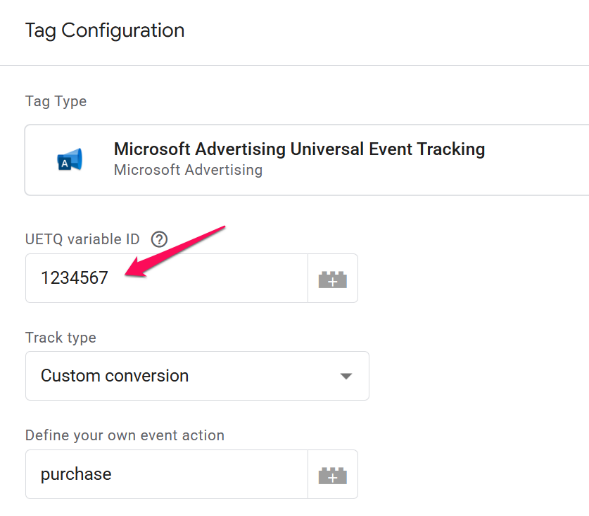
Task: Click the UETQ variable ID label
Action: 82,239
